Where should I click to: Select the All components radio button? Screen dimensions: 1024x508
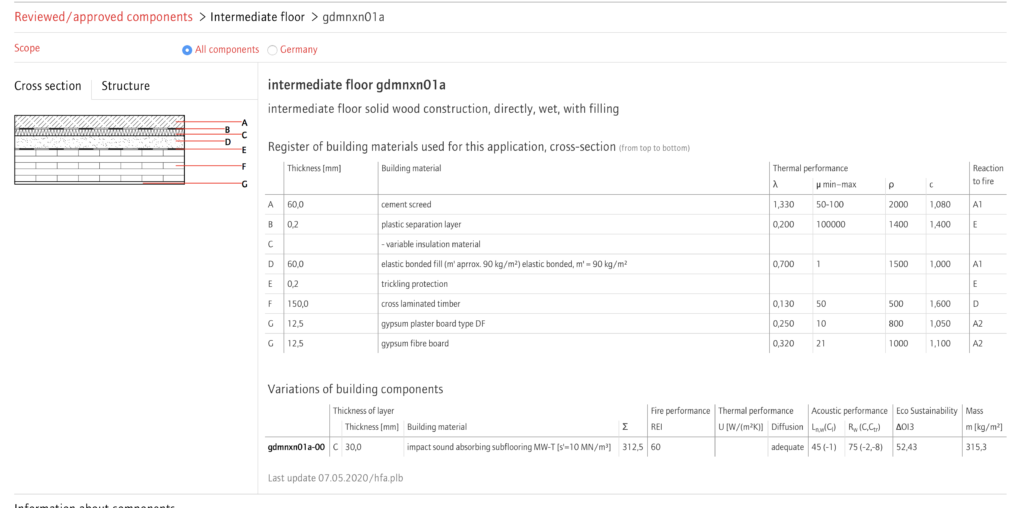(x=187, y=50)
